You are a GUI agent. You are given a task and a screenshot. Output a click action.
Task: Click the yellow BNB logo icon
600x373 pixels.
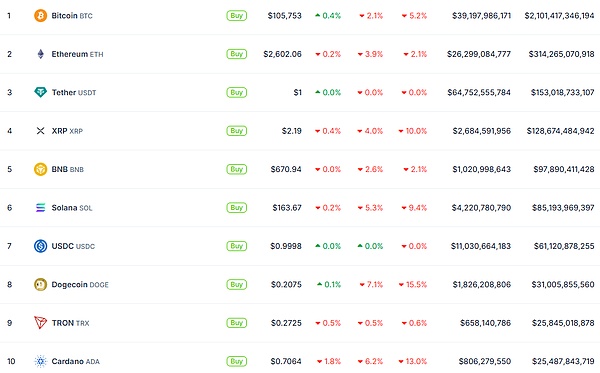pos(41,169)
